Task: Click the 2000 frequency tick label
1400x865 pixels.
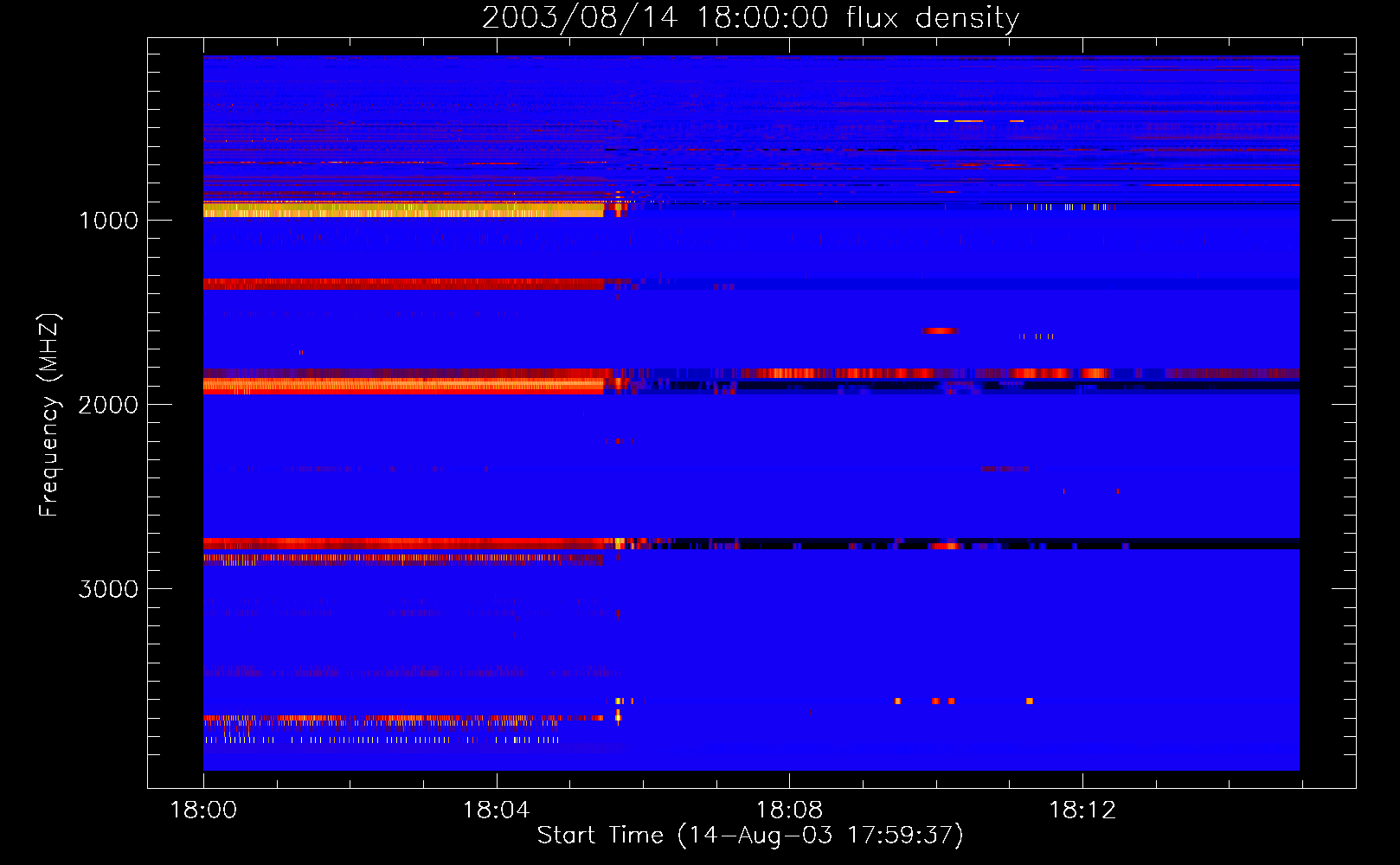Action: (108, 405)
